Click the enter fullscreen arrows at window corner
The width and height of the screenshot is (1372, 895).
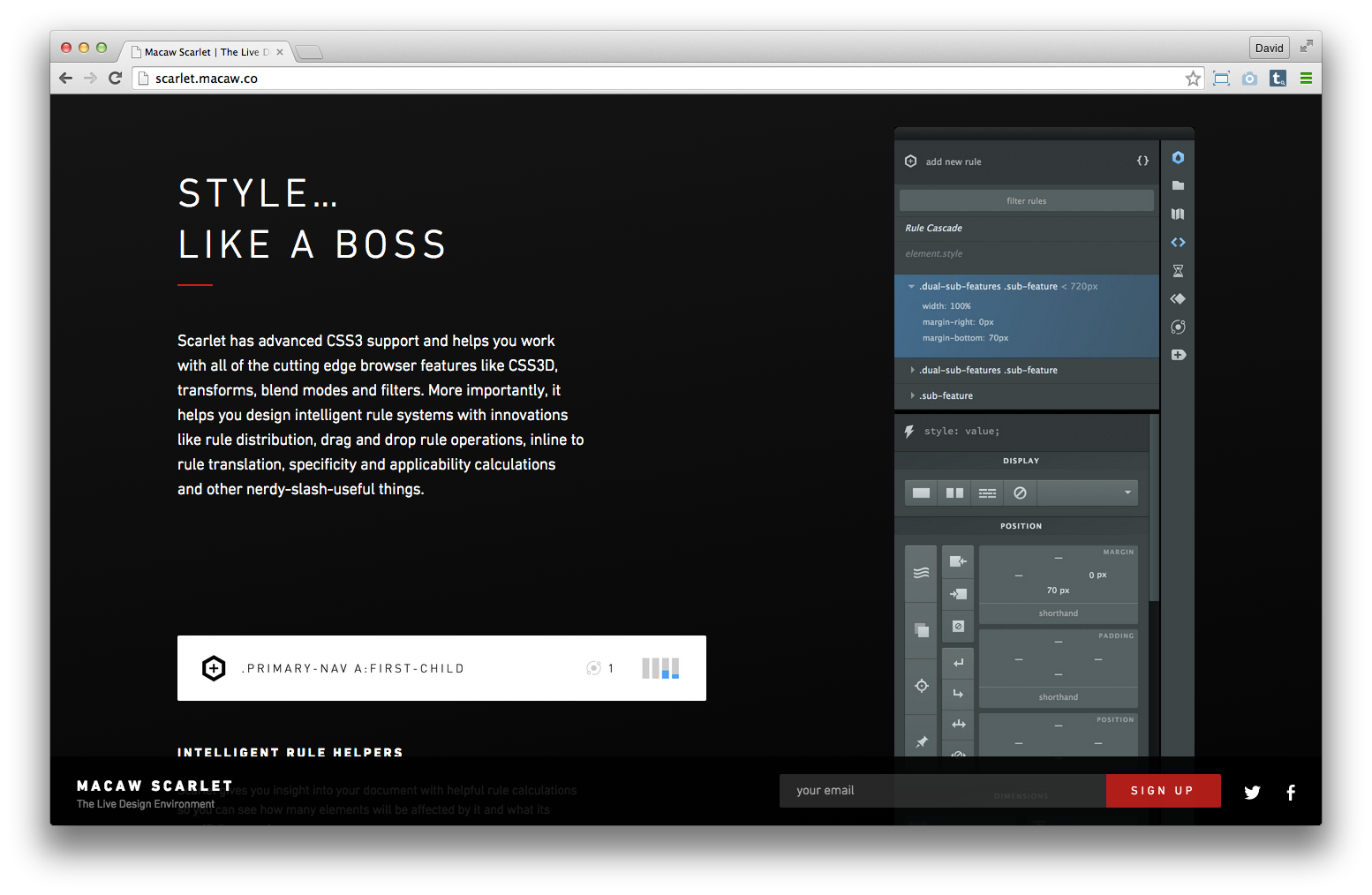(x=1306, y=46)
